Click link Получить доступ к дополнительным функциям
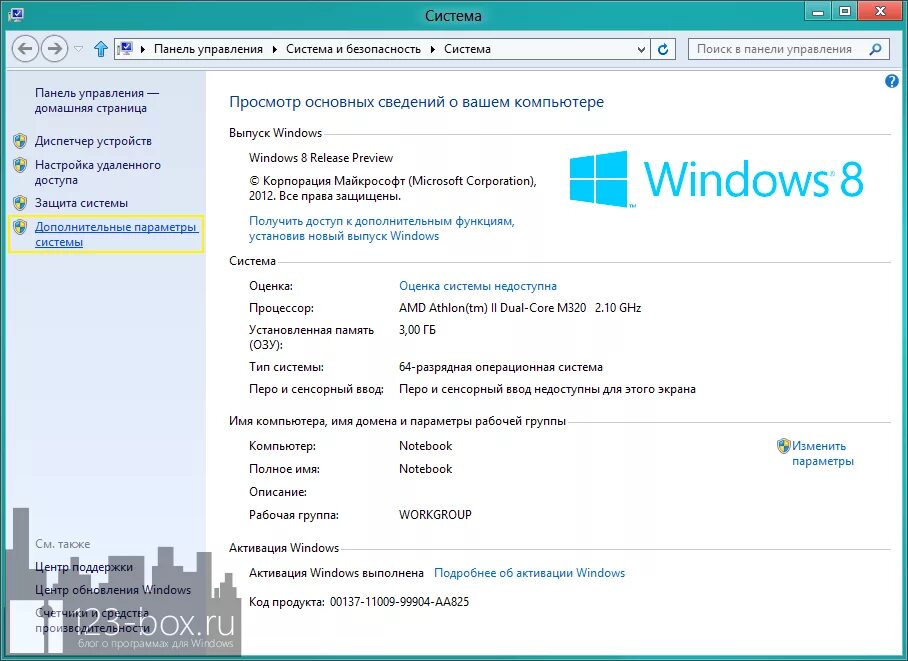 pyautogui.click(x=382, y=228)
